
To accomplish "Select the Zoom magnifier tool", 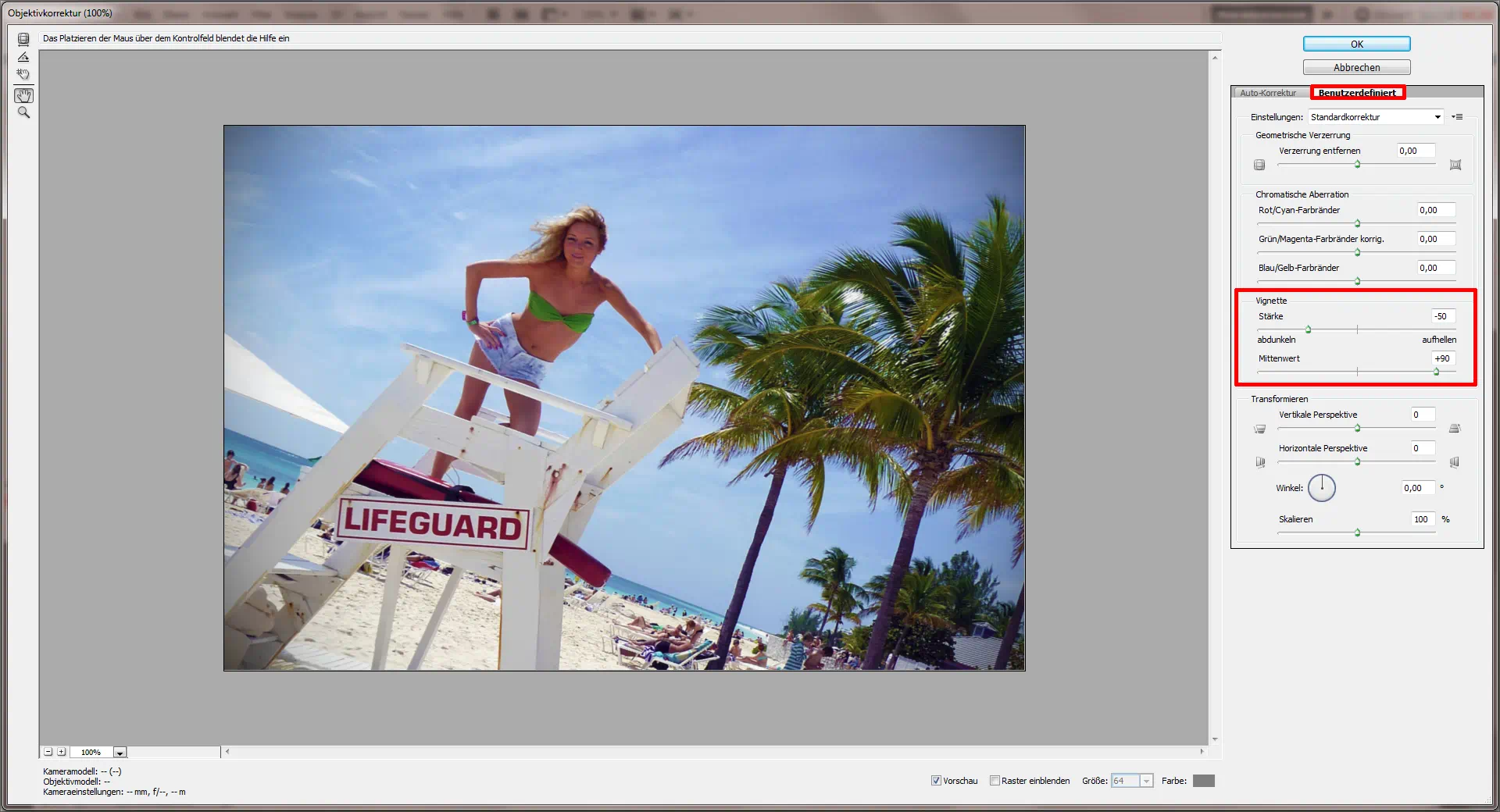I will 23,113.
